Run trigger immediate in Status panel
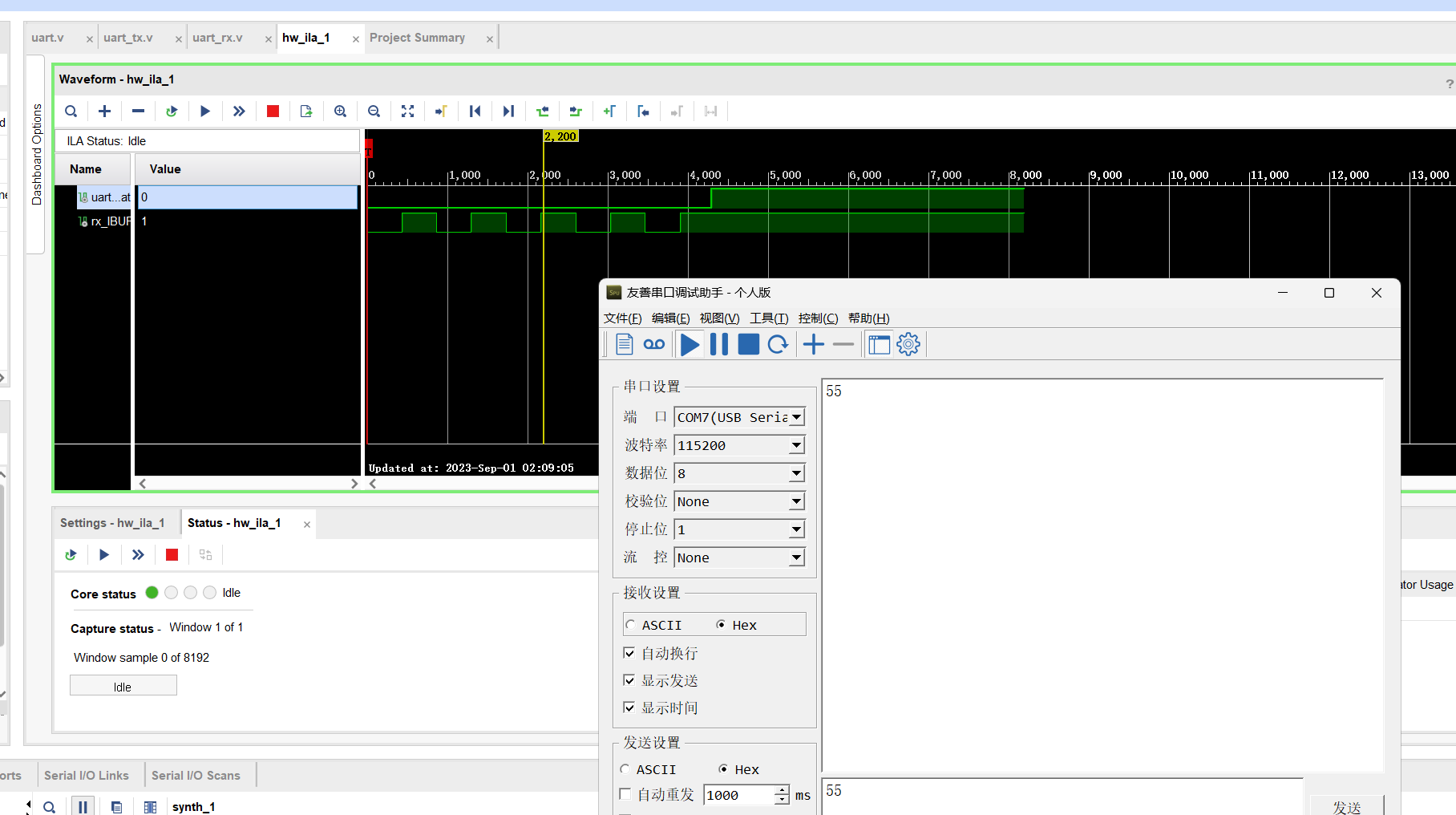 click(138, 554)
